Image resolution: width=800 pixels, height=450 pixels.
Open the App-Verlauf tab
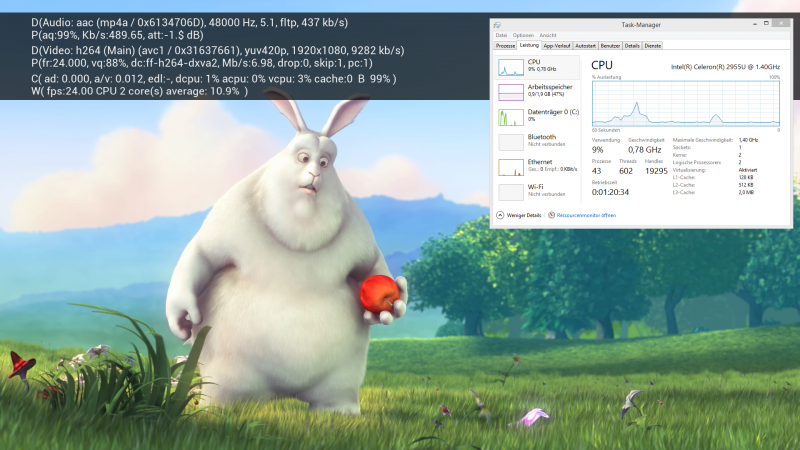tap(557, 46)
